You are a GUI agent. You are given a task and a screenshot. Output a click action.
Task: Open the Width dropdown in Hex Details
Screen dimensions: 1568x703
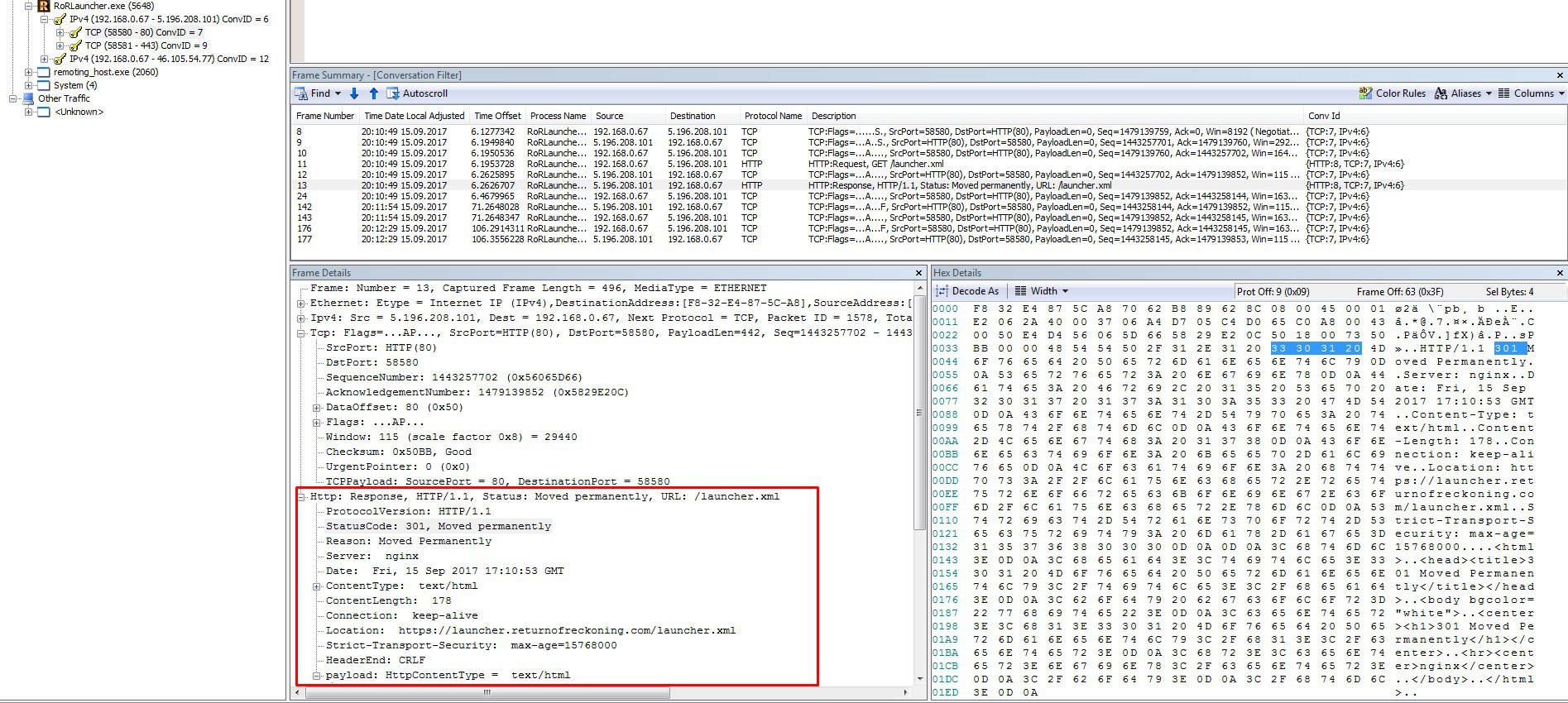[1042, 291]
